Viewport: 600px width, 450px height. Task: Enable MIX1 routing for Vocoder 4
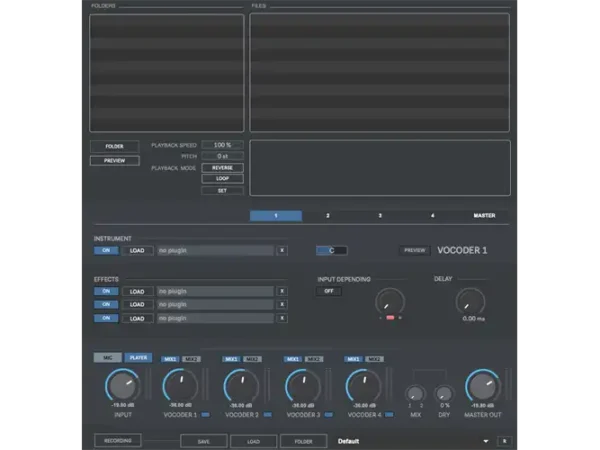click(x=353, y=359)
